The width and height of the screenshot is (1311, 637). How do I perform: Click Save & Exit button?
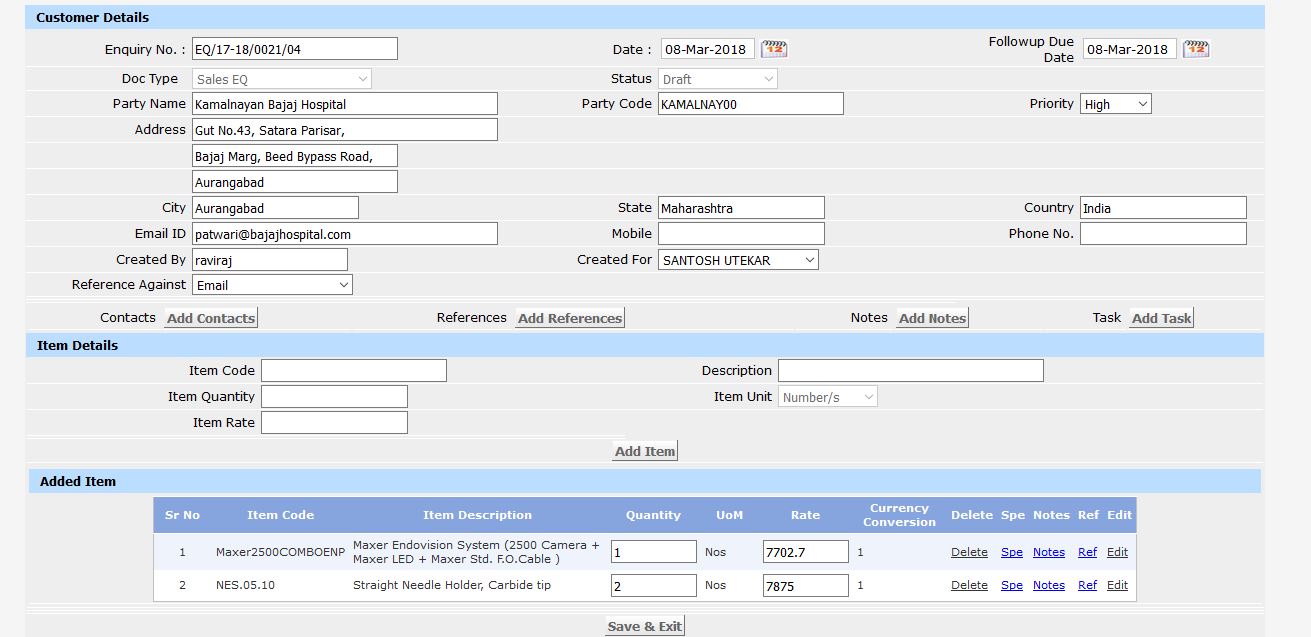(x=645, y=626)
